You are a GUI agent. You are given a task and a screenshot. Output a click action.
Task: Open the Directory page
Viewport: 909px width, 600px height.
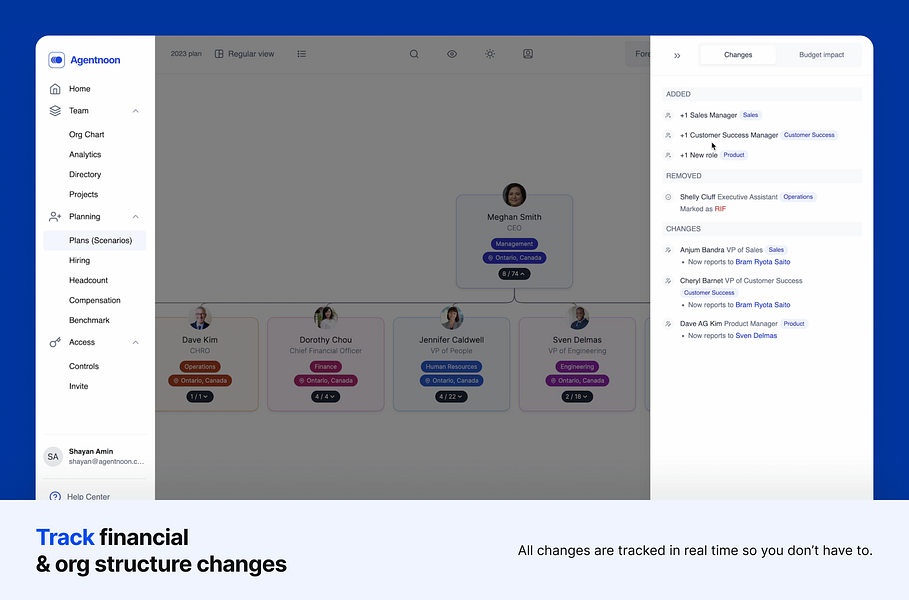tap(85, 174)
